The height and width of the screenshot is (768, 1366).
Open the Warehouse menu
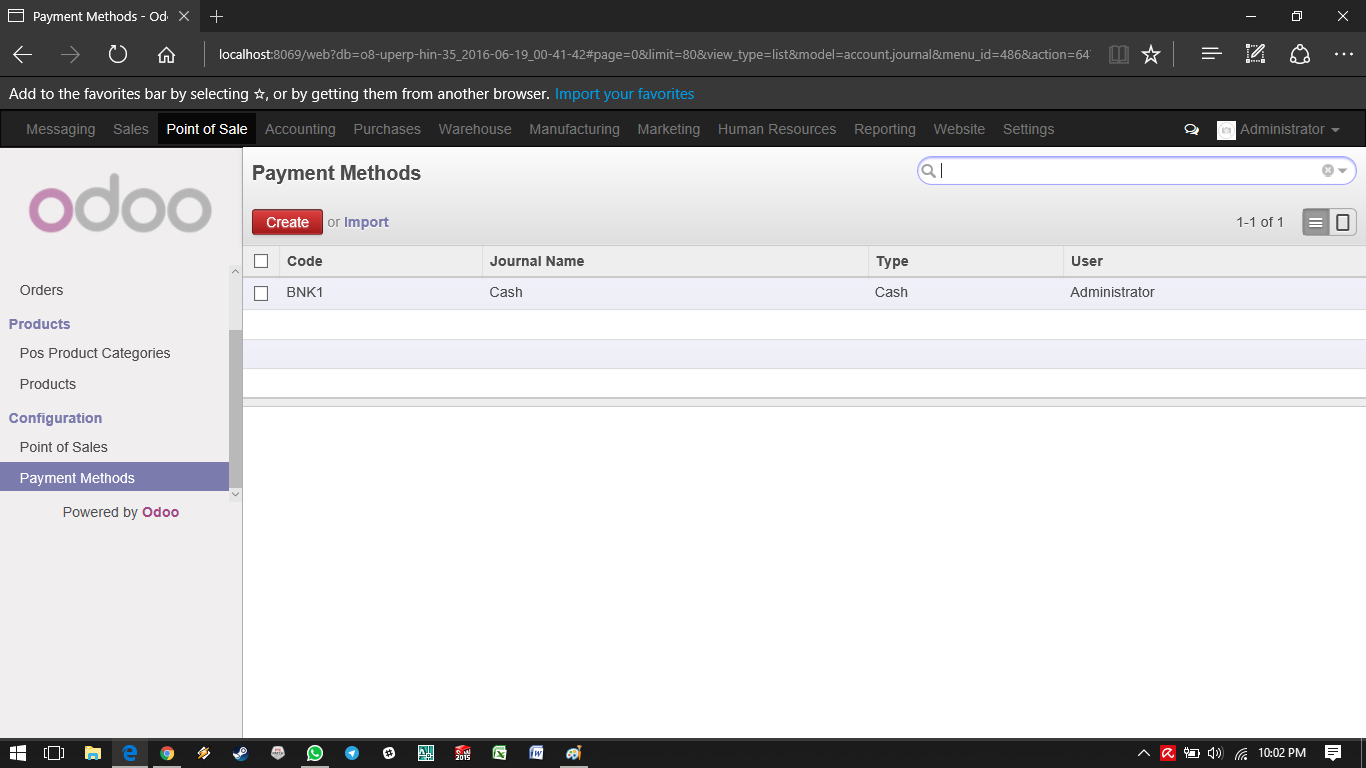click(475, 130)
